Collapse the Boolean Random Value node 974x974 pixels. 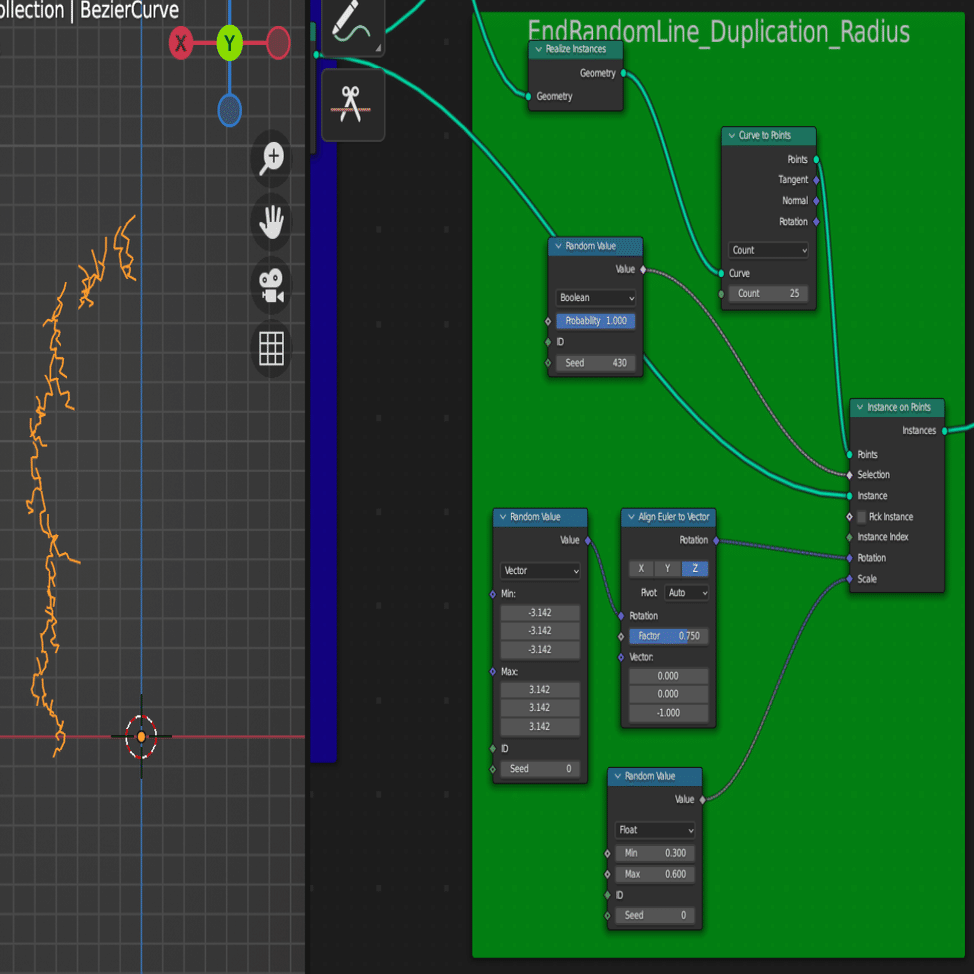click(558, 246)
